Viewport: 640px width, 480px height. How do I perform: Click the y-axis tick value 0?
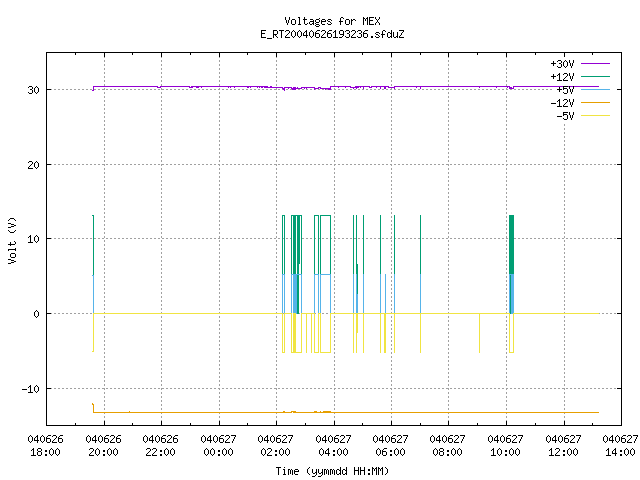point(37,314)
